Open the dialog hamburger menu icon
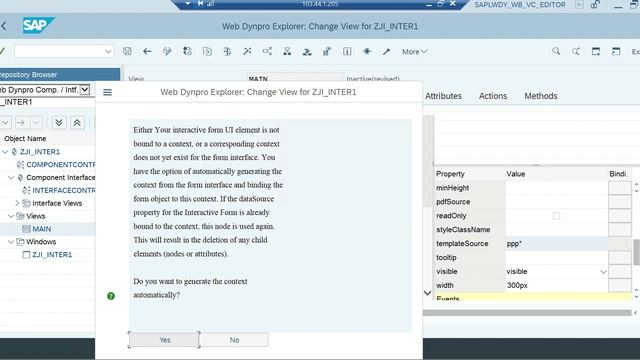This screenshot has width=640, height=360. coord(107,92)
